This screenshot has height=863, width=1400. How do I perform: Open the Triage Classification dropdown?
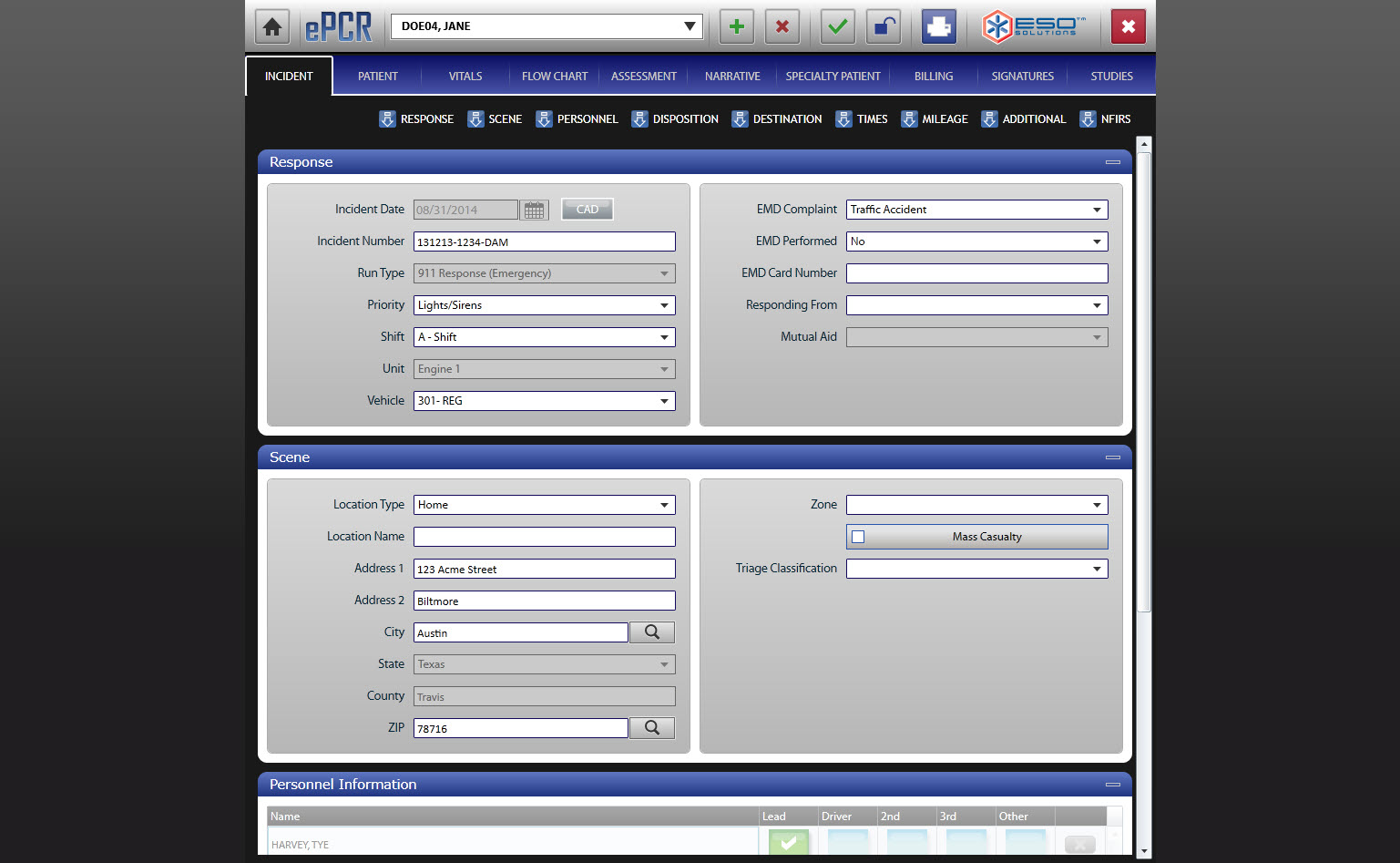coord(977,569)
